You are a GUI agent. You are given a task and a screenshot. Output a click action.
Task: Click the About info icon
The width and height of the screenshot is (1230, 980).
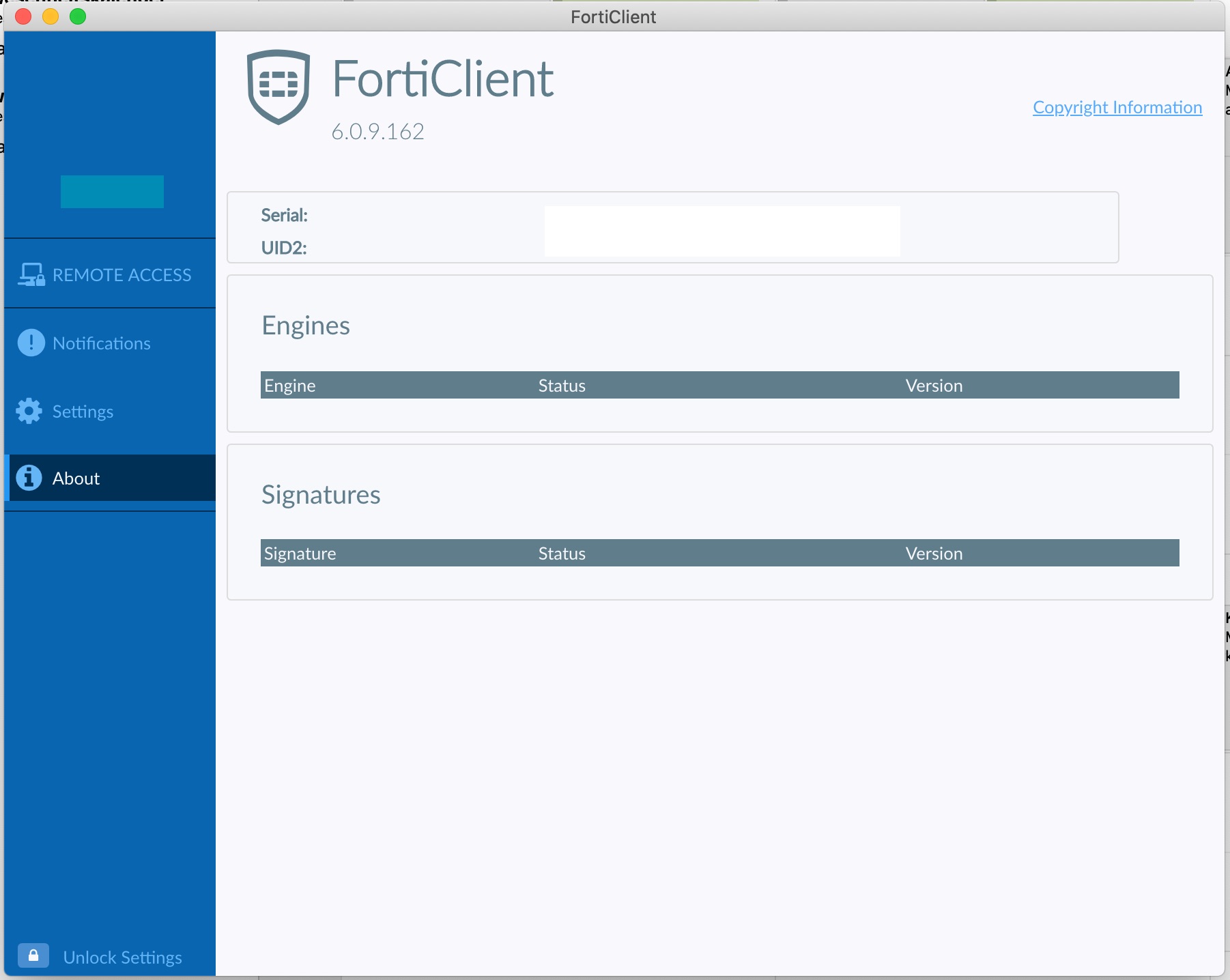pyautogui.click(x=29, y=478)
